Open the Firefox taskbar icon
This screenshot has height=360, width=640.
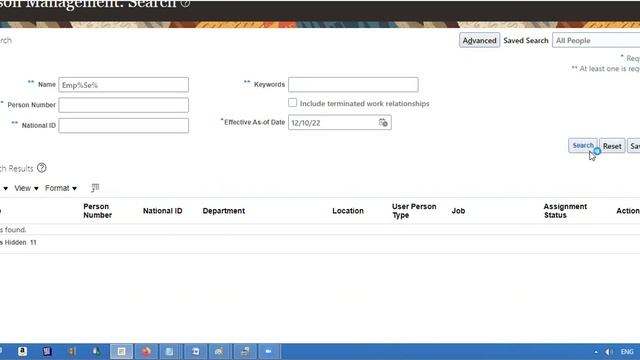(x=146, y=351)
